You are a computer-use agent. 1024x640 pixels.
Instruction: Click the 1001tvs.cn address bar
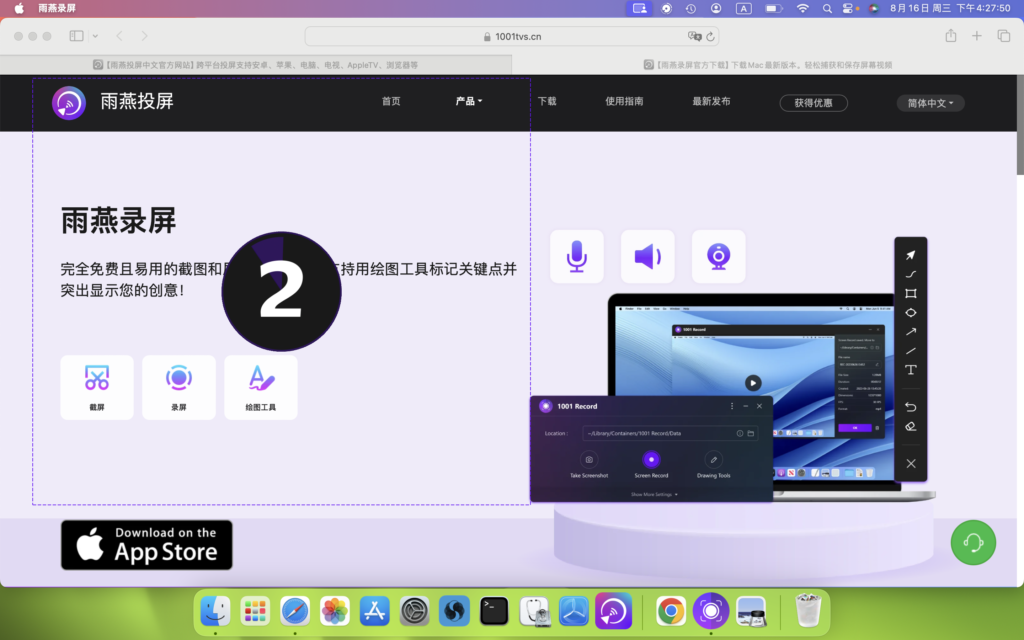pyautogui.click(x=512, y=36)
